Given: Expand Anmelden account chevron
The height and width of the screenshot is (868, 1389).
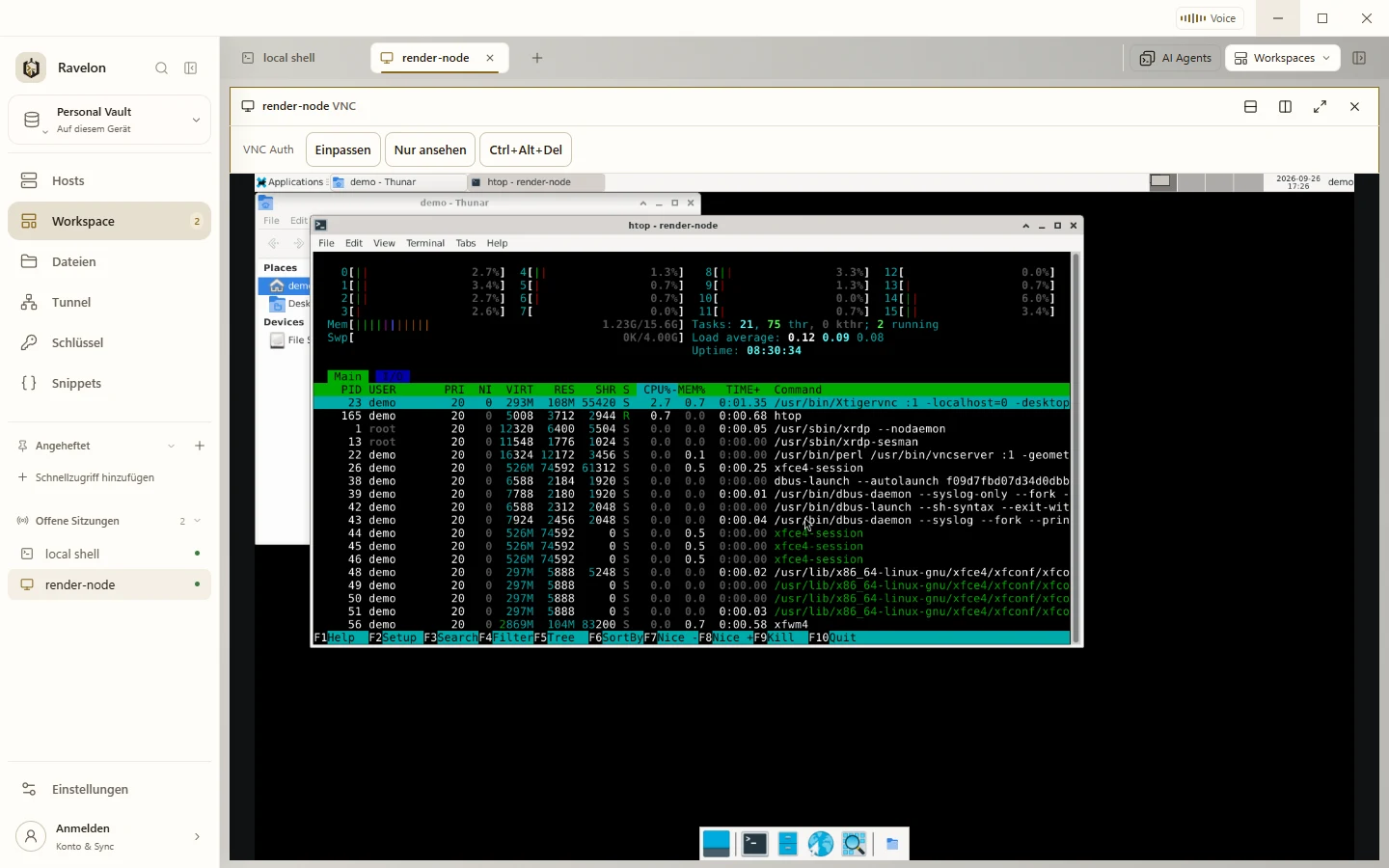Looking at the screenshot, I should click(x=197, y=836).
